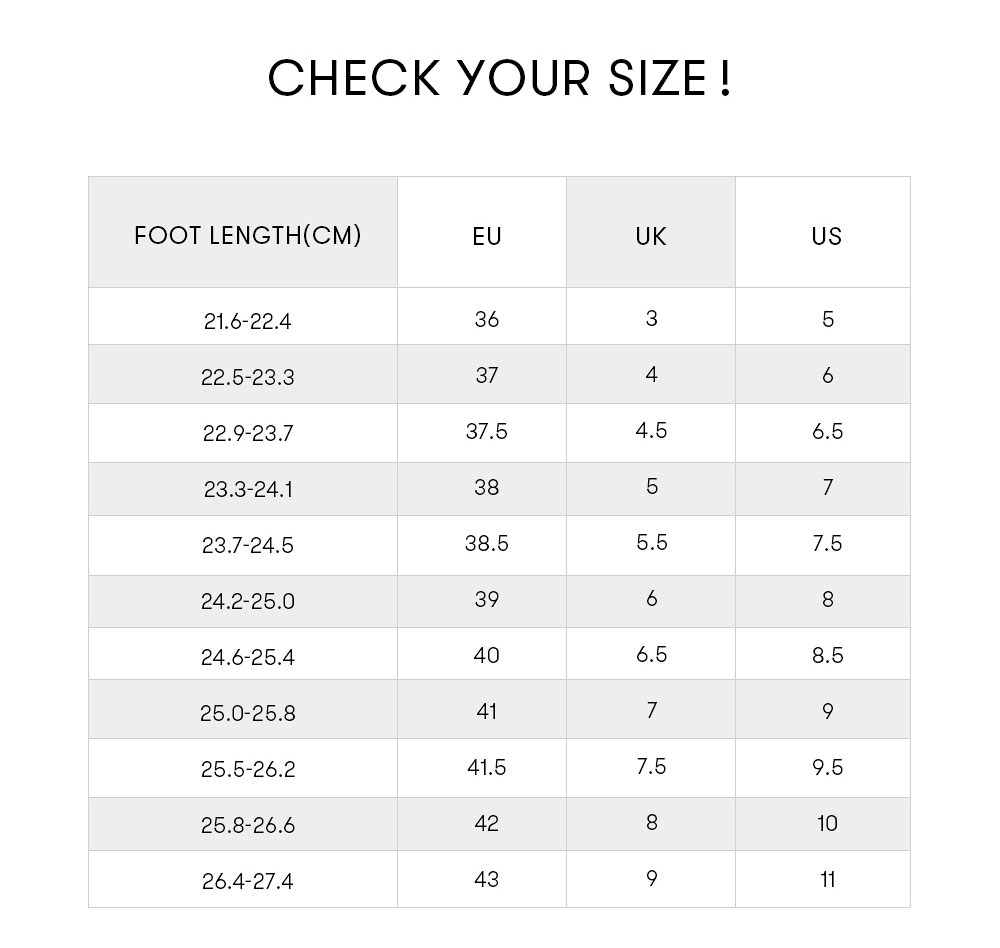Image resolution: width=1000 pixels, height=948 pixels.
Task: Select the 22.5-23.3 foot length row
Action: pos(499,374)
